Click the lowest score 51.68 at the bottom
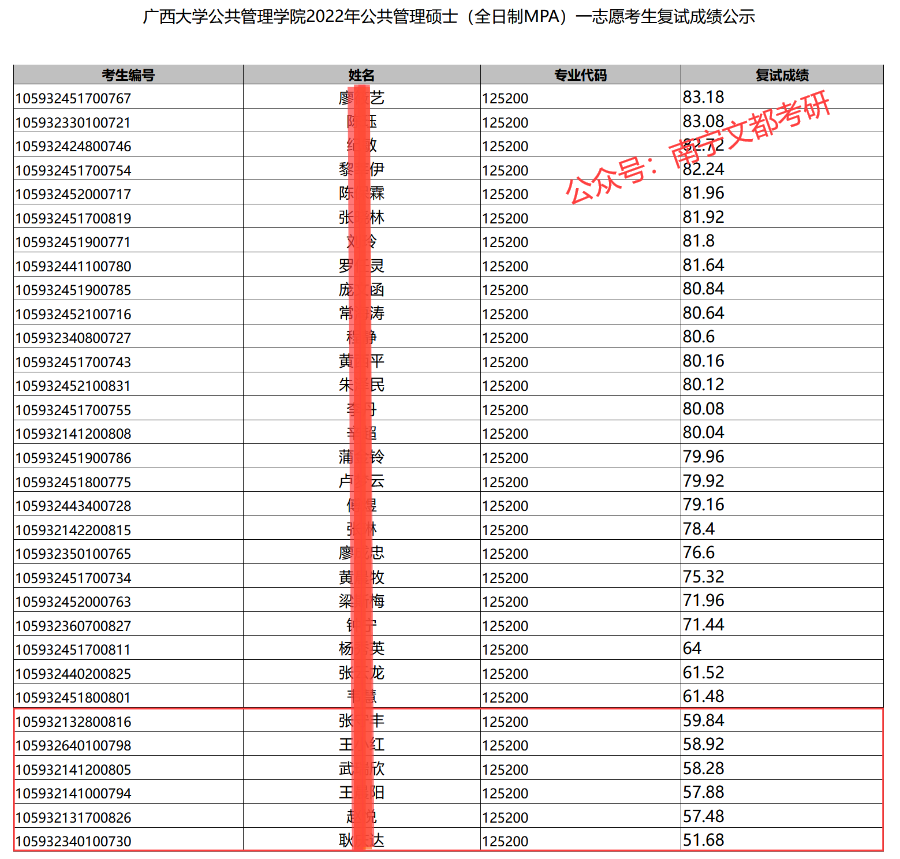Viewport: 900px width, 859px height. (700, 841)
